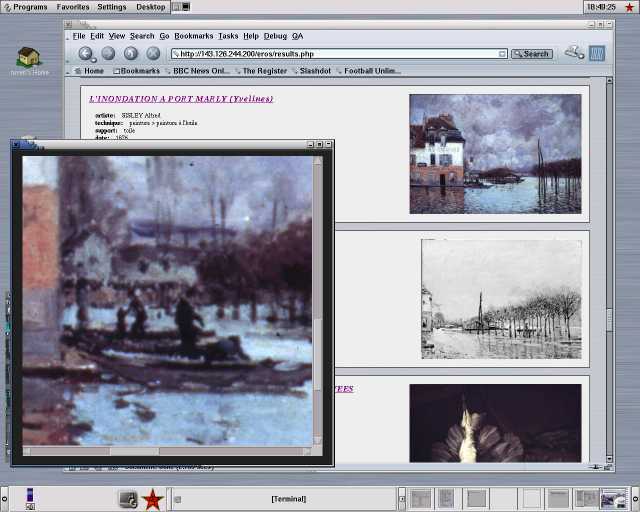Open the back button history dropdown arrow

(94, 60)
